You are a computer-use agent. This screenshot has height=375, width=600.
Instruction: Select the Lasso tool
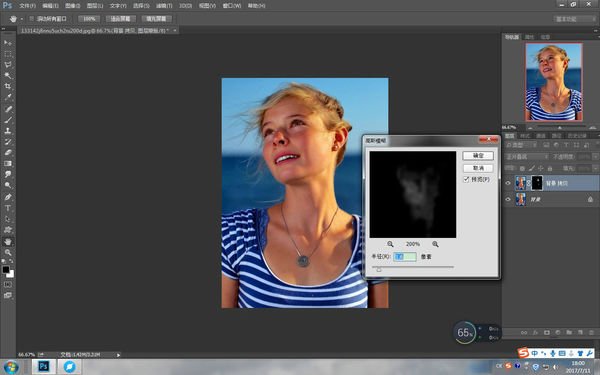8,64
